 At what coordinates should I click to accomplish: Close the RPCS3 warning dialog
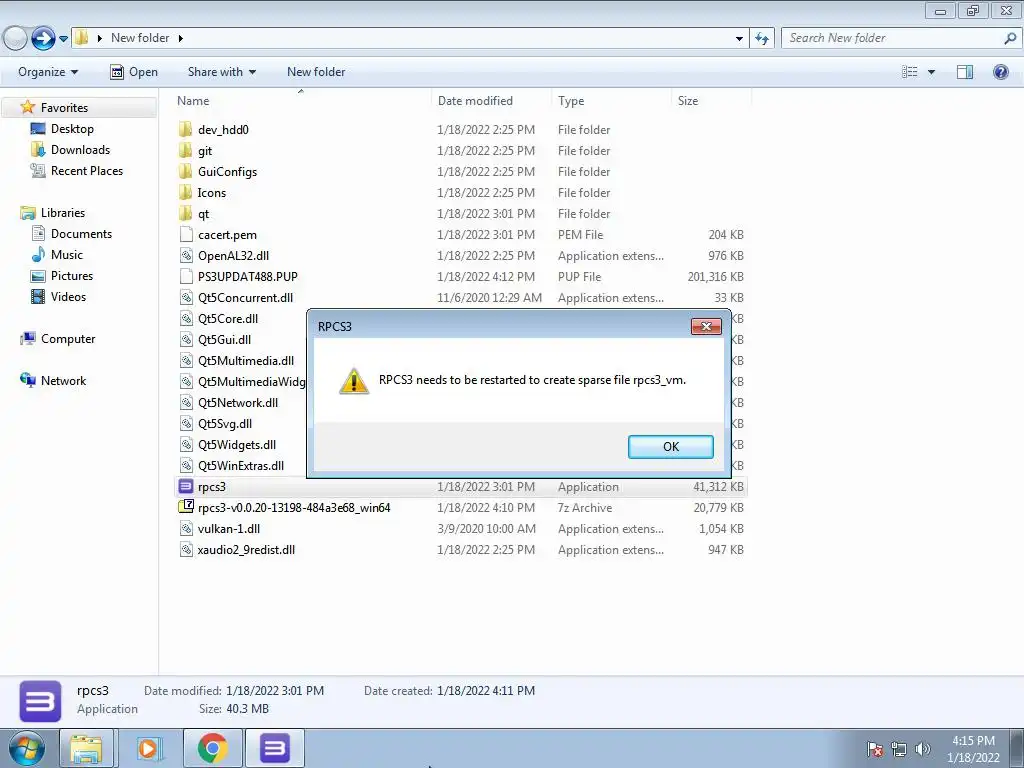point(706,326)
